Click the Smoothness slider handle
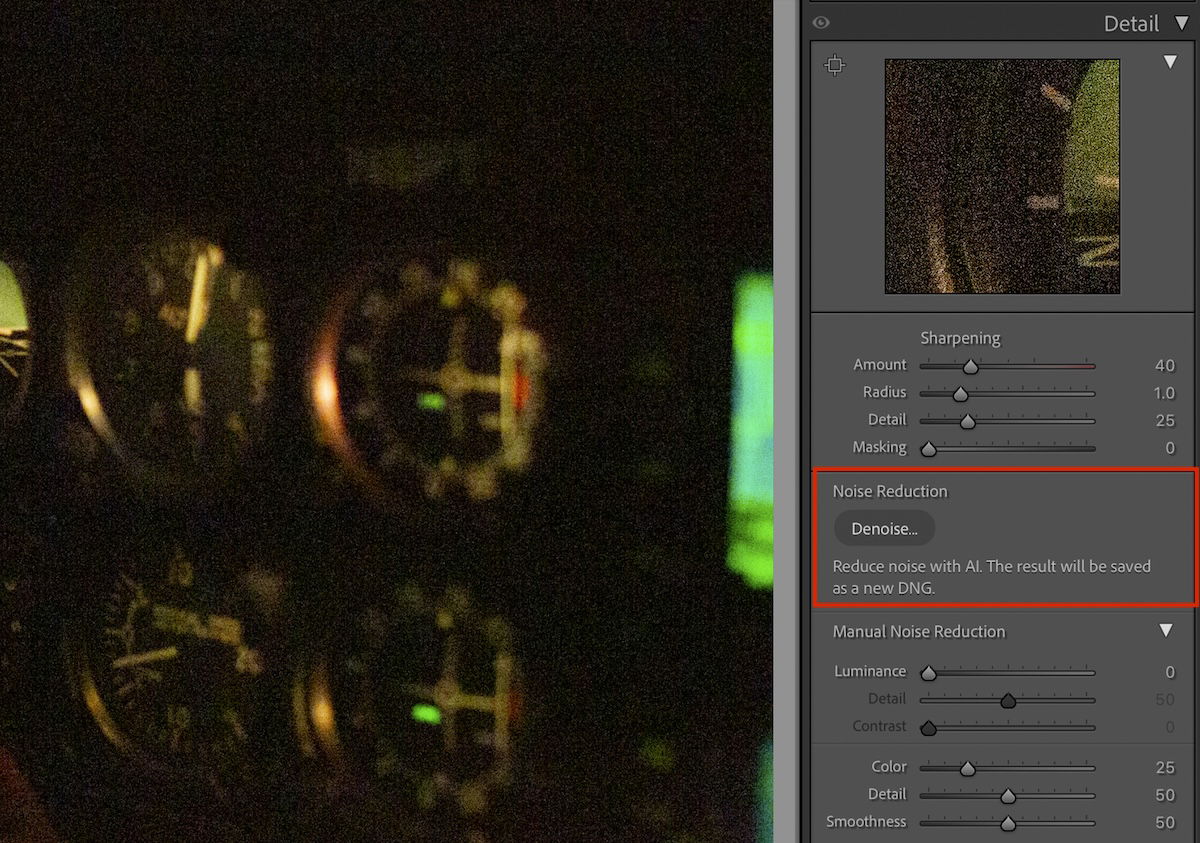 click(x=1007, y=822)
